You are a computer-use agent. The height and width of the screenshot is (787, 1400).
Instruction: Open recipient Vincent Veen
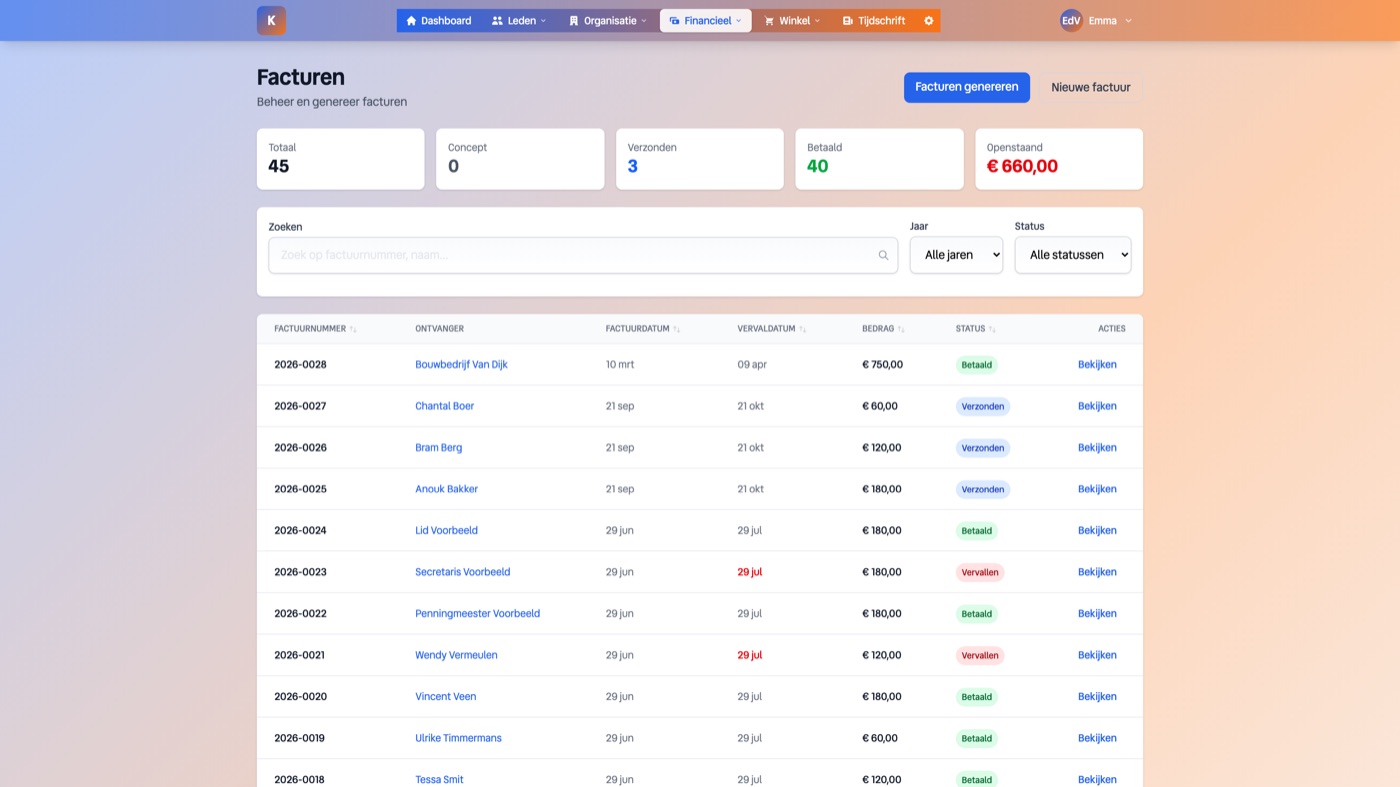coord(446,697)
